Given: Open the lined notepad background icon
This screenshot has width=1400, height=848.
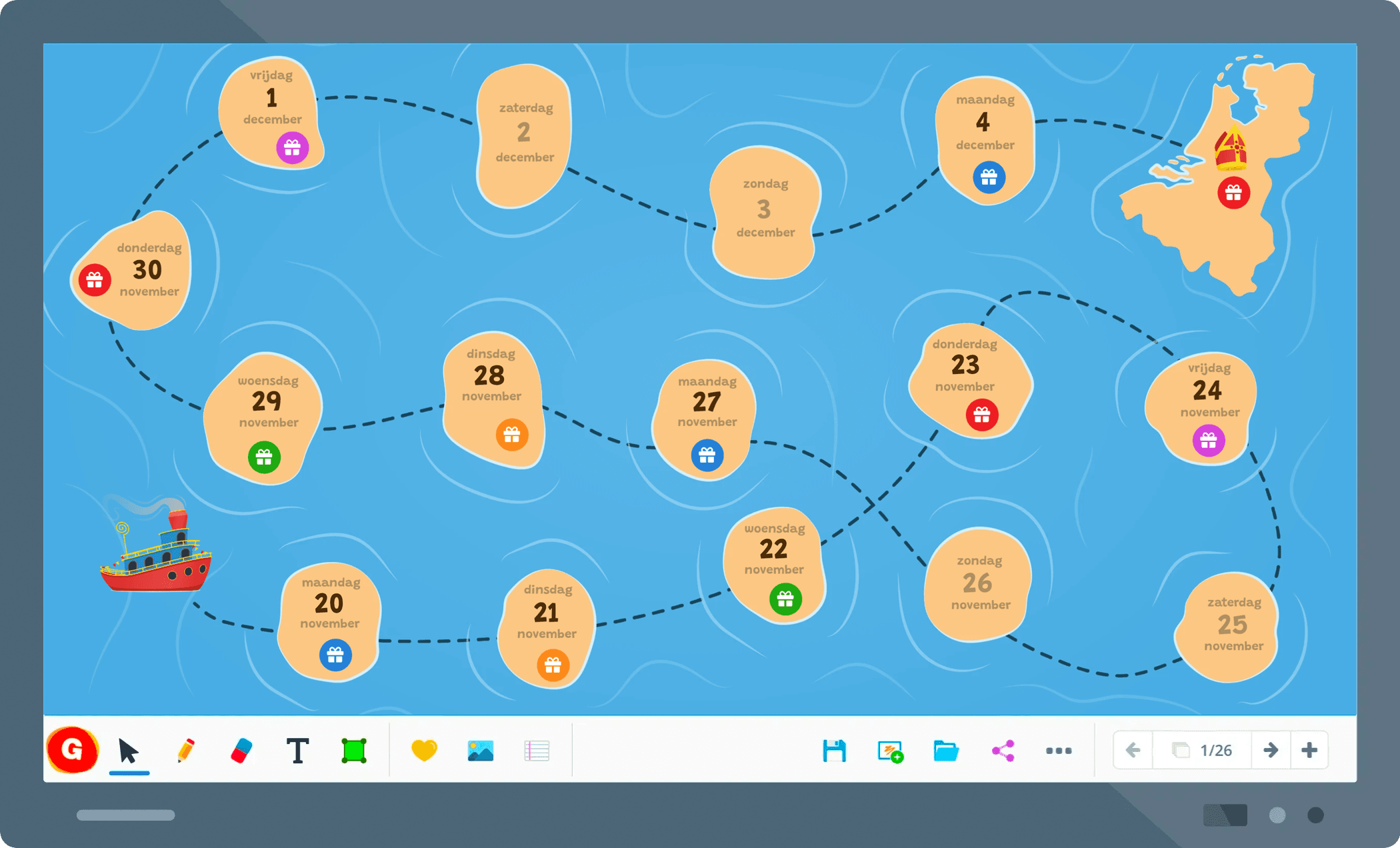Looking at the screenshot, I should pyautogui.click(x=537, y=751).
